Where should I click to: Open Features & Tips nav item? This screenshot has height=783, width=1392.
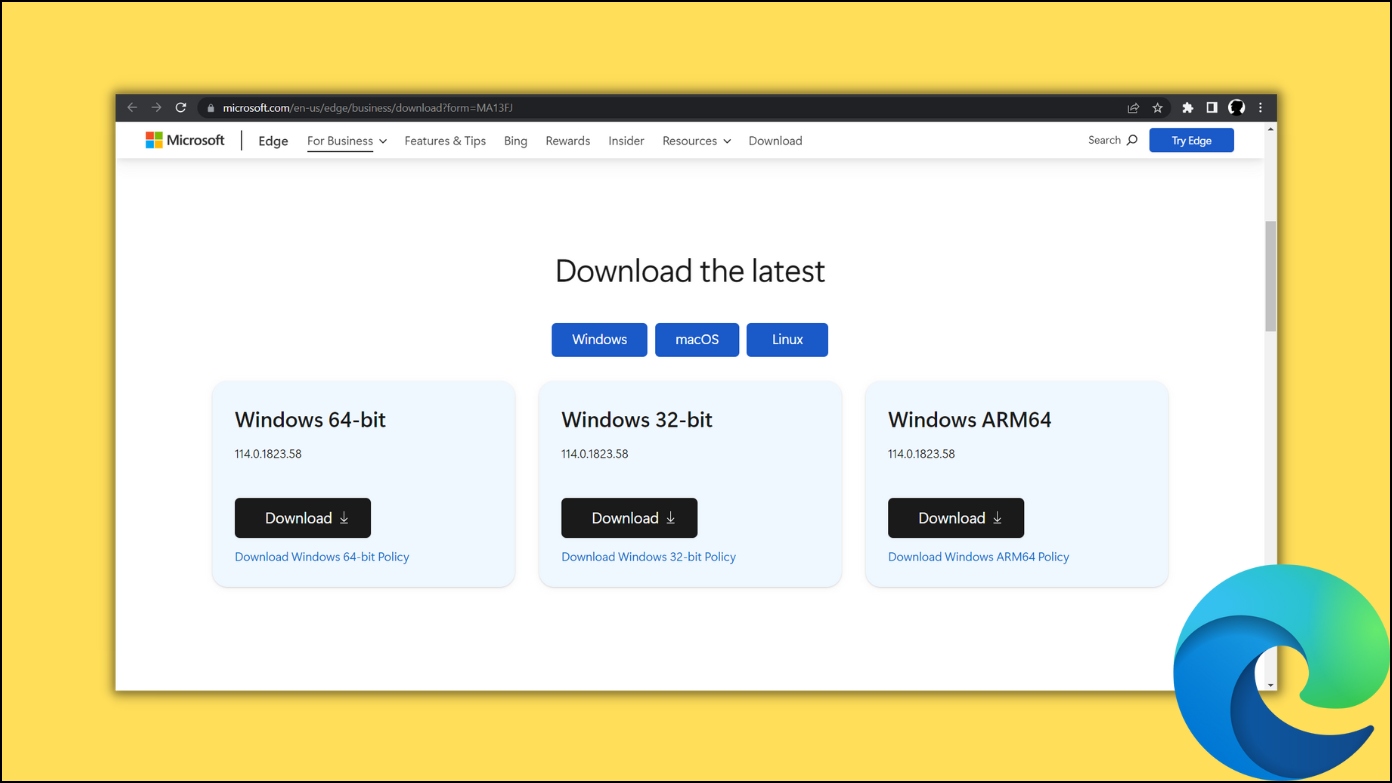point(445,141)
